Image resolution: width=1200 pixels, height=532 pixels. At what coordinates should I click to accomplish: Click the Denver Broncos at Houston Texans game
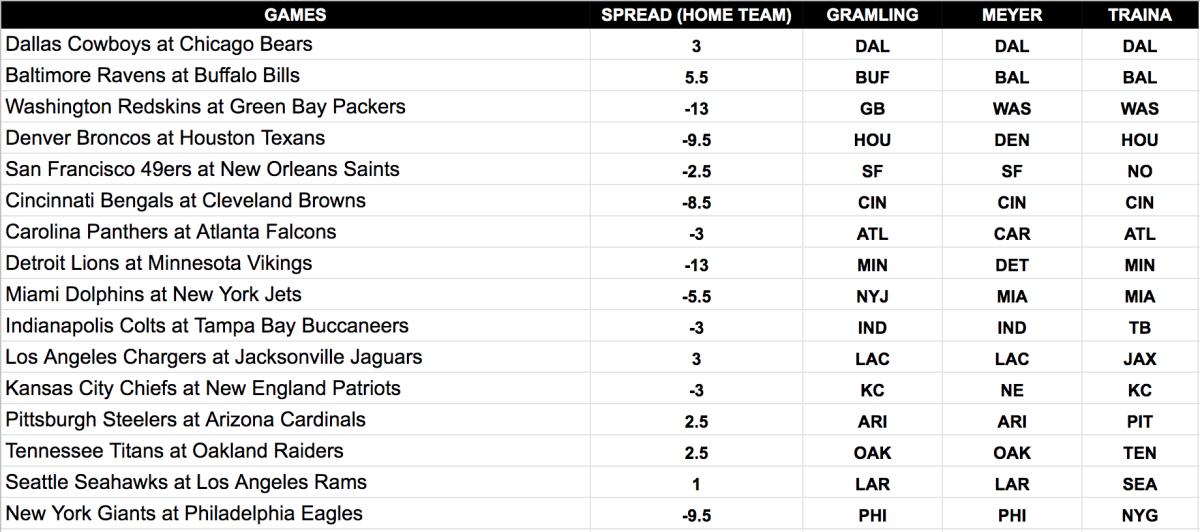[x=165, y=138]
